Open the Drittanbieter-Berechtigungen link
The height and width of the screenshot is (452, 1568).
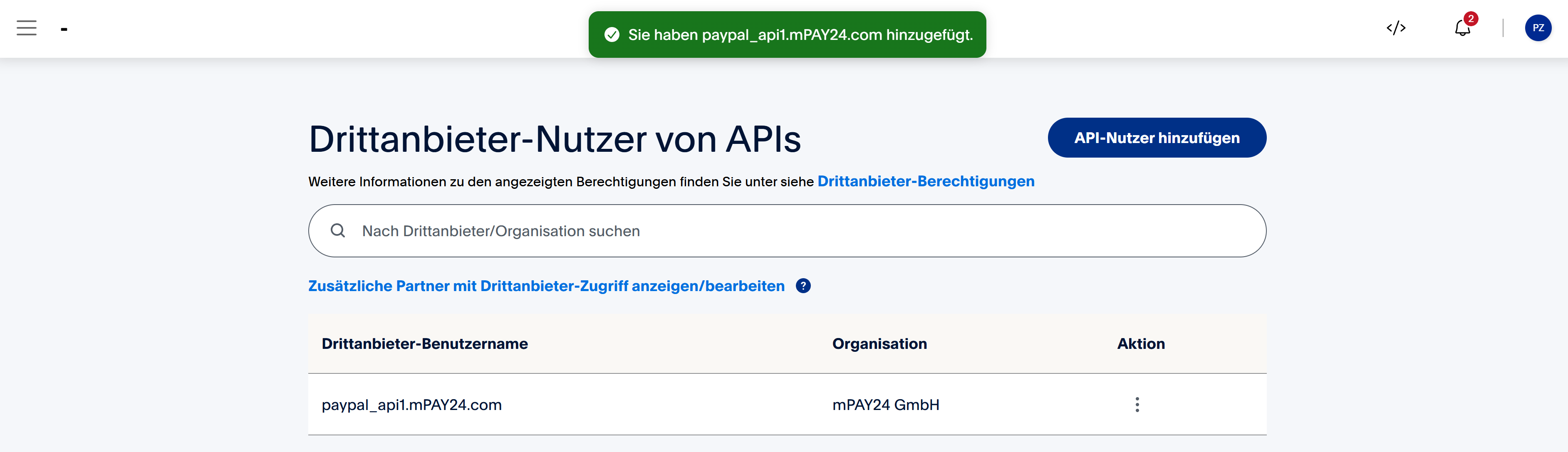[x=925, y=181]
